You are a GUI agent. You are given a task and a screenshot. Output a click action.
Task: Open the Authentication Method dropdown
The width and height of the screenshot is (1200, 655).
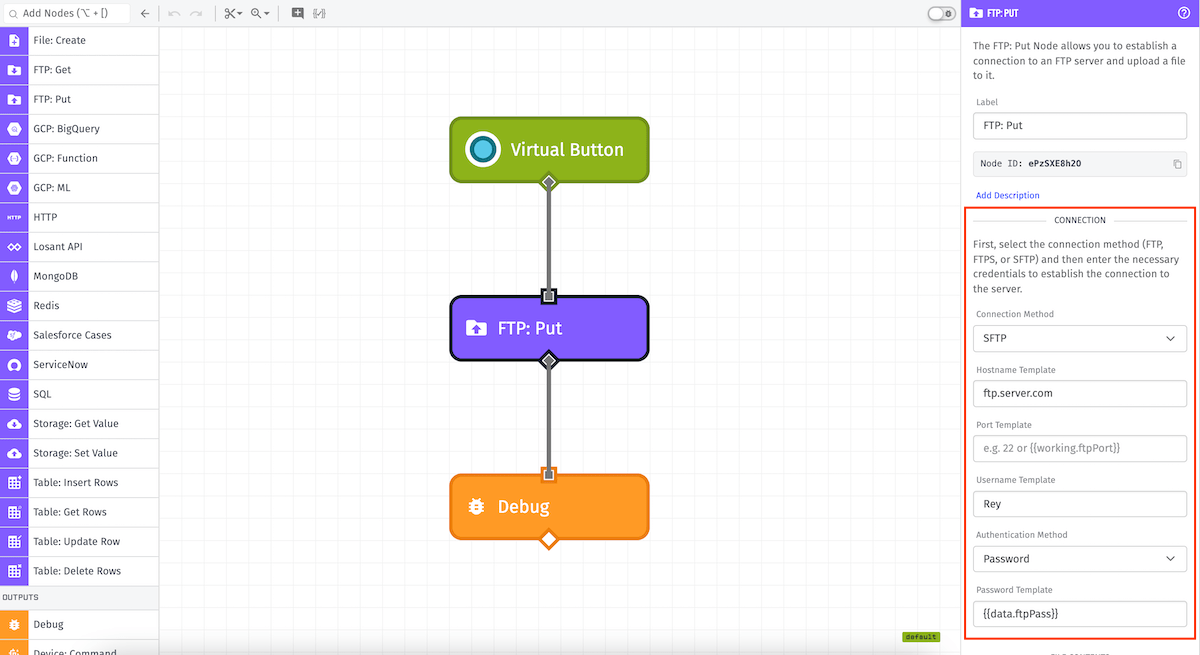tap(1079, 559)
